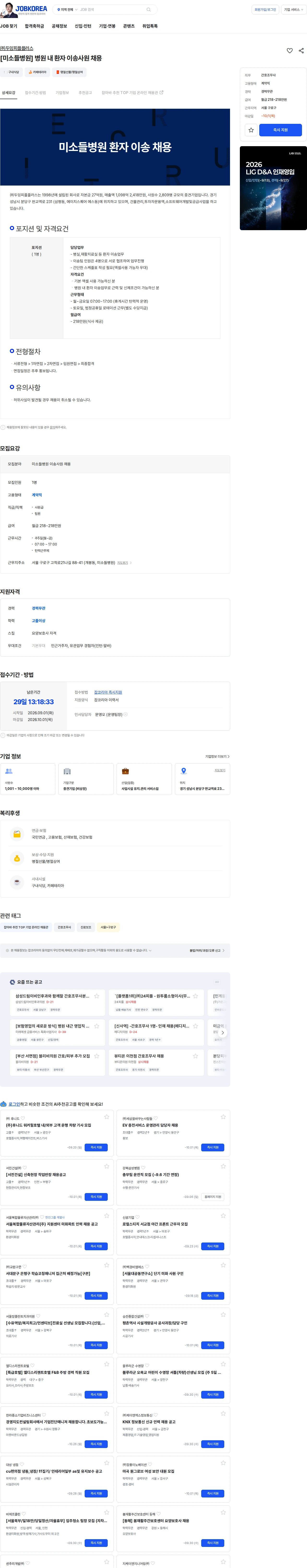Bookmark the 뷰티온 이천점 간호조무사 채용 star
Image resolution: width=307 pixels, height=1568 pixels.
(x=195, y=1056)
